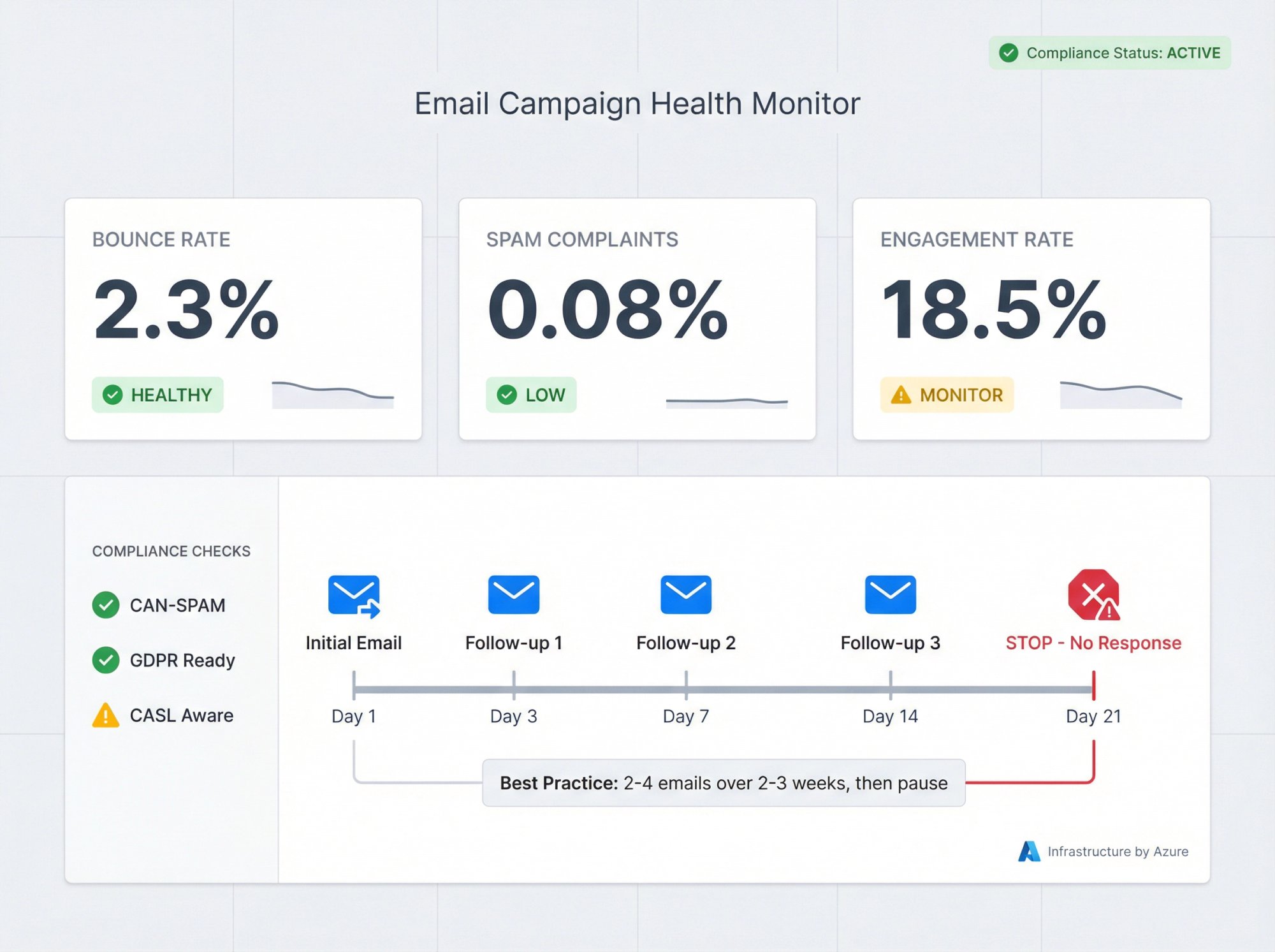Open the Email Campaign Health Monitor header

click(x=637, y=103)
